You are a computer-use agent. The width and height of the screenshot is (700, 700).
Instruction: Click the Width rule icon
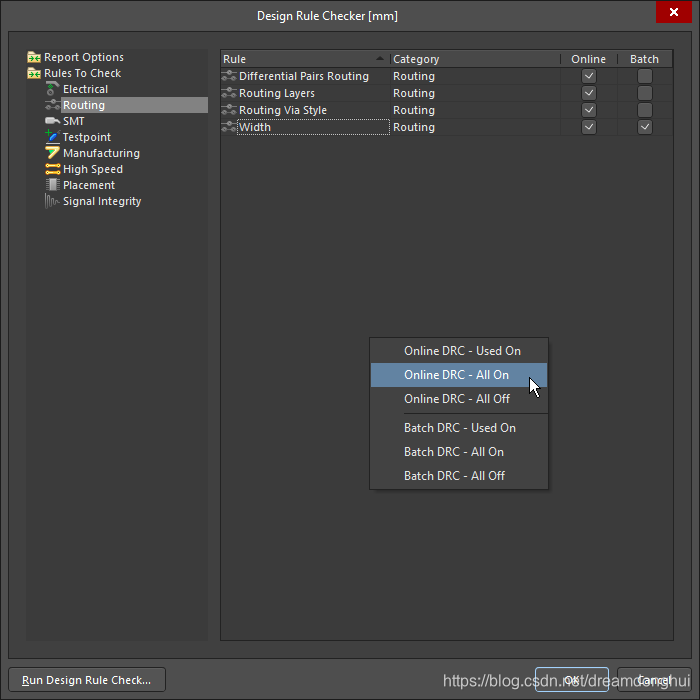pyautogui.click(x=229, y=127)
